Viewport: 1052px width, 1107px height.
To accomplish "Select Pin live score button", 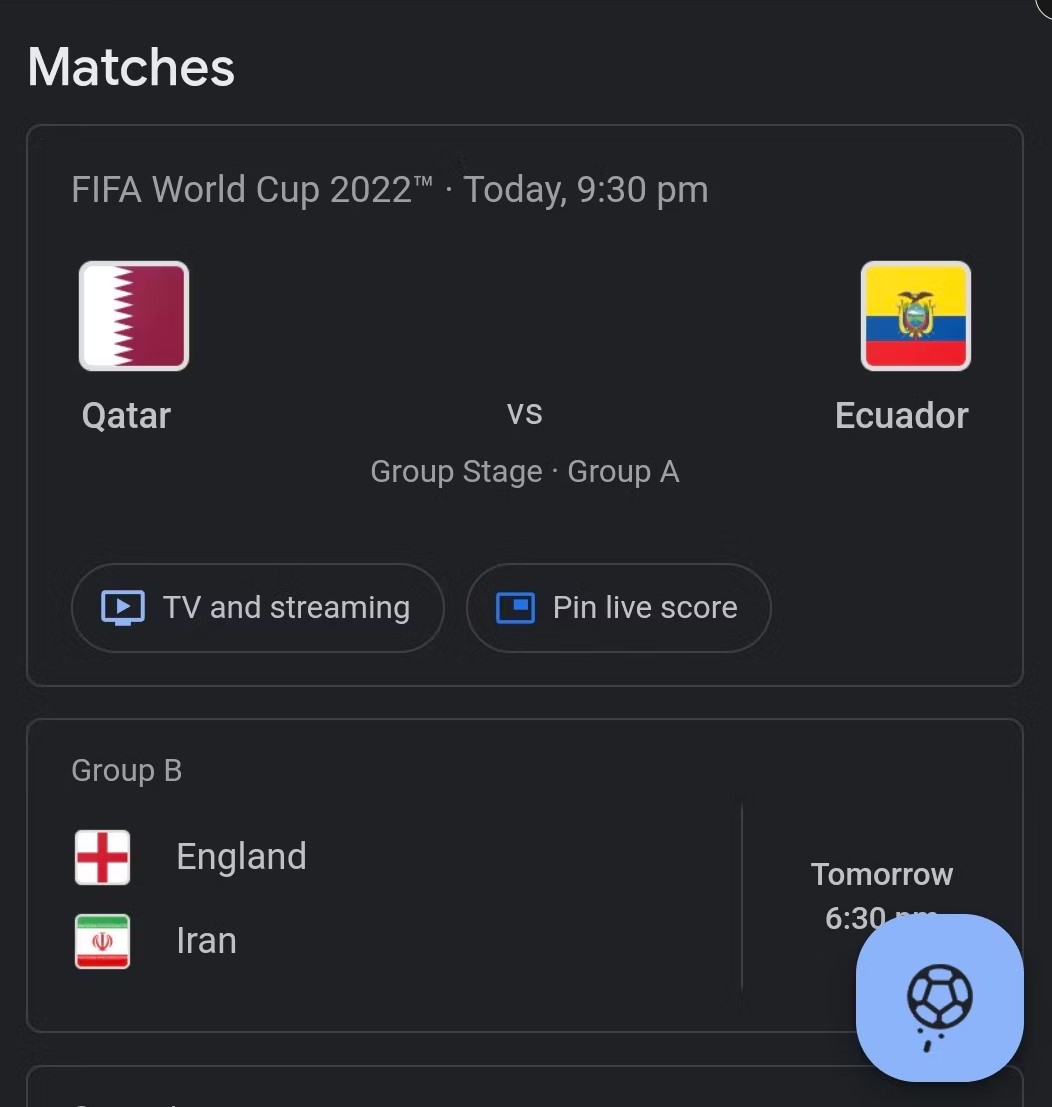I will point(618,608).
